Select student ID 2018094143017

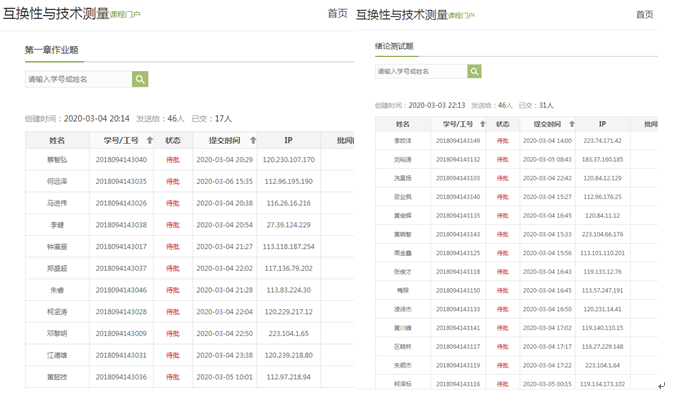121,246
